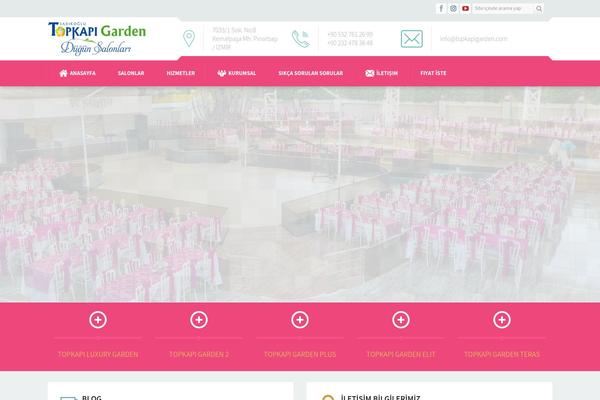
Task: Click the location pin icon
Action: click(189, 38)
